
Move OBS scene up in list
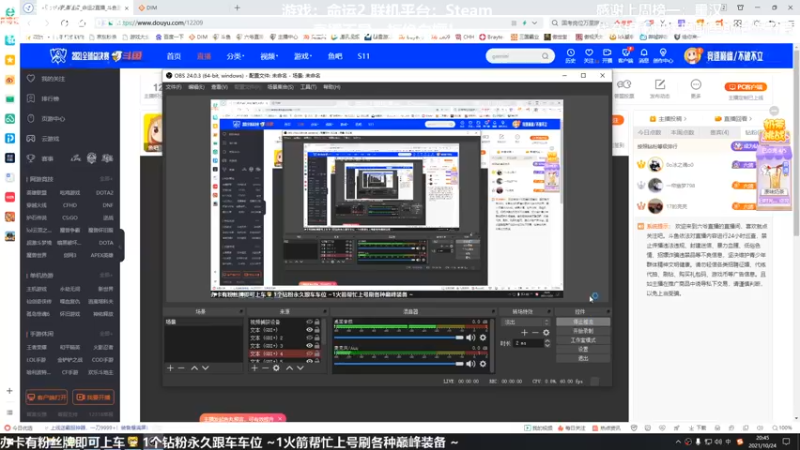[194, 368]
